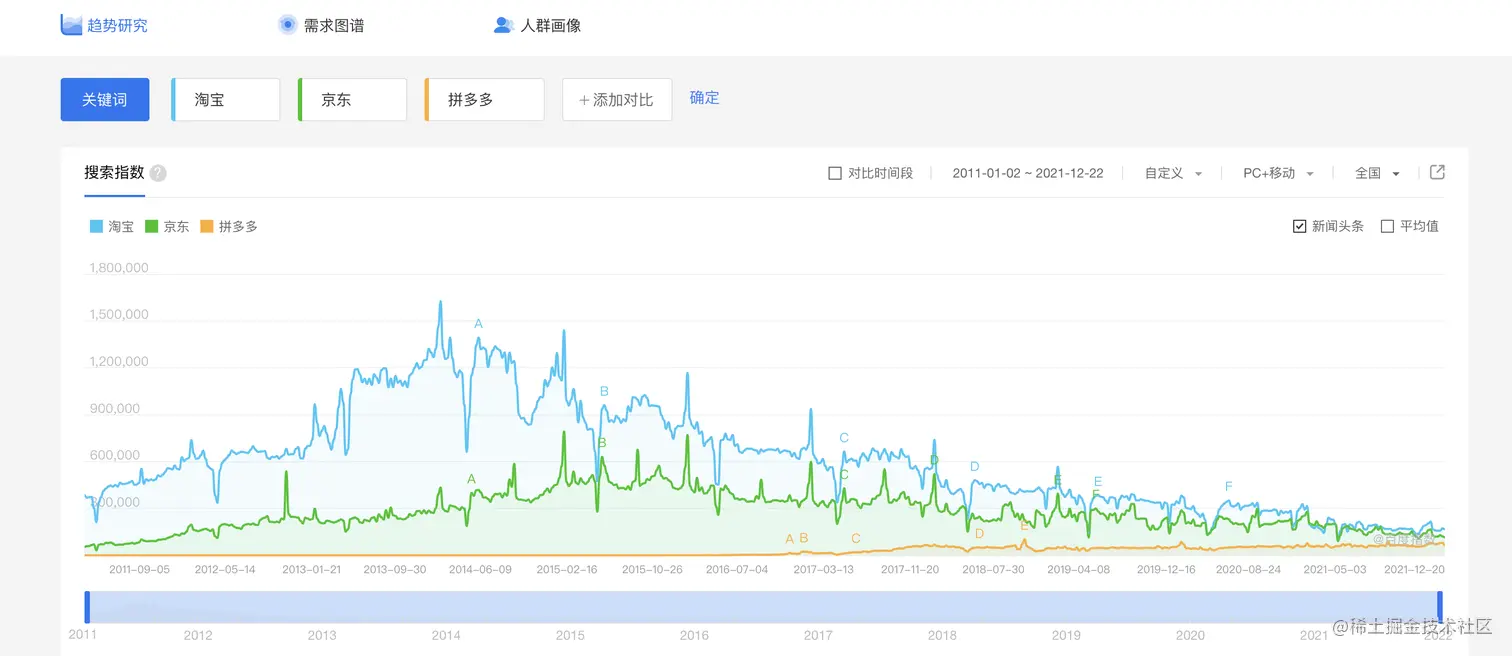
Task: Click the 人群画像 people icon
Action: tap(504, 25)
